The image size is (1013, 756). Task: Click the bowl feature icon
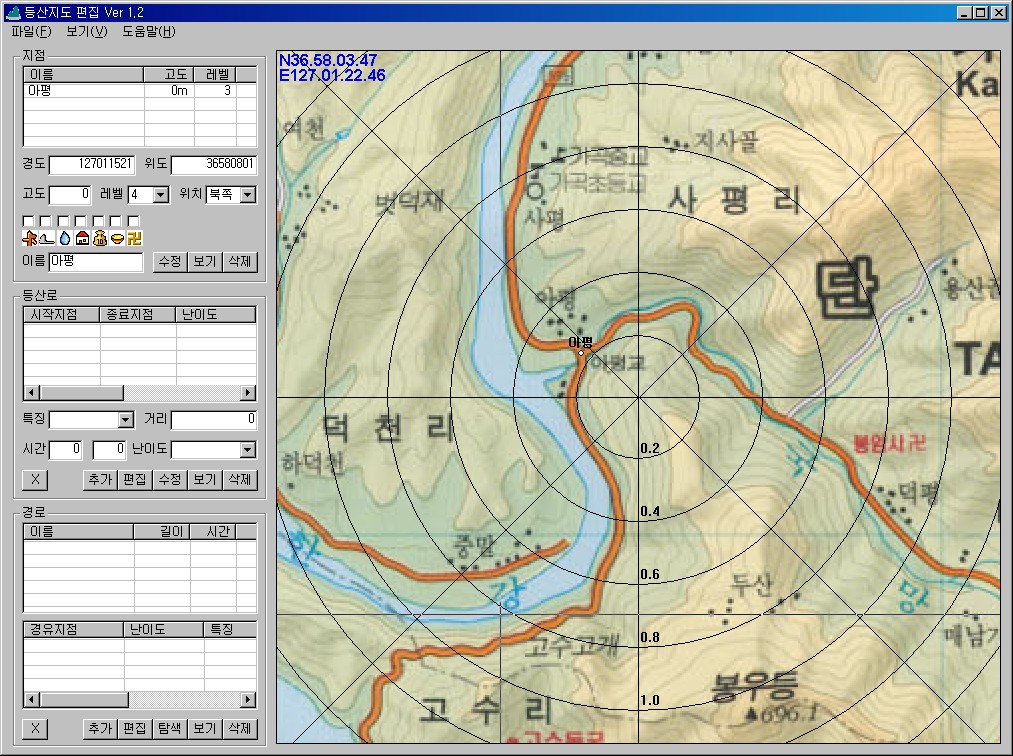(x=117, y=238)
